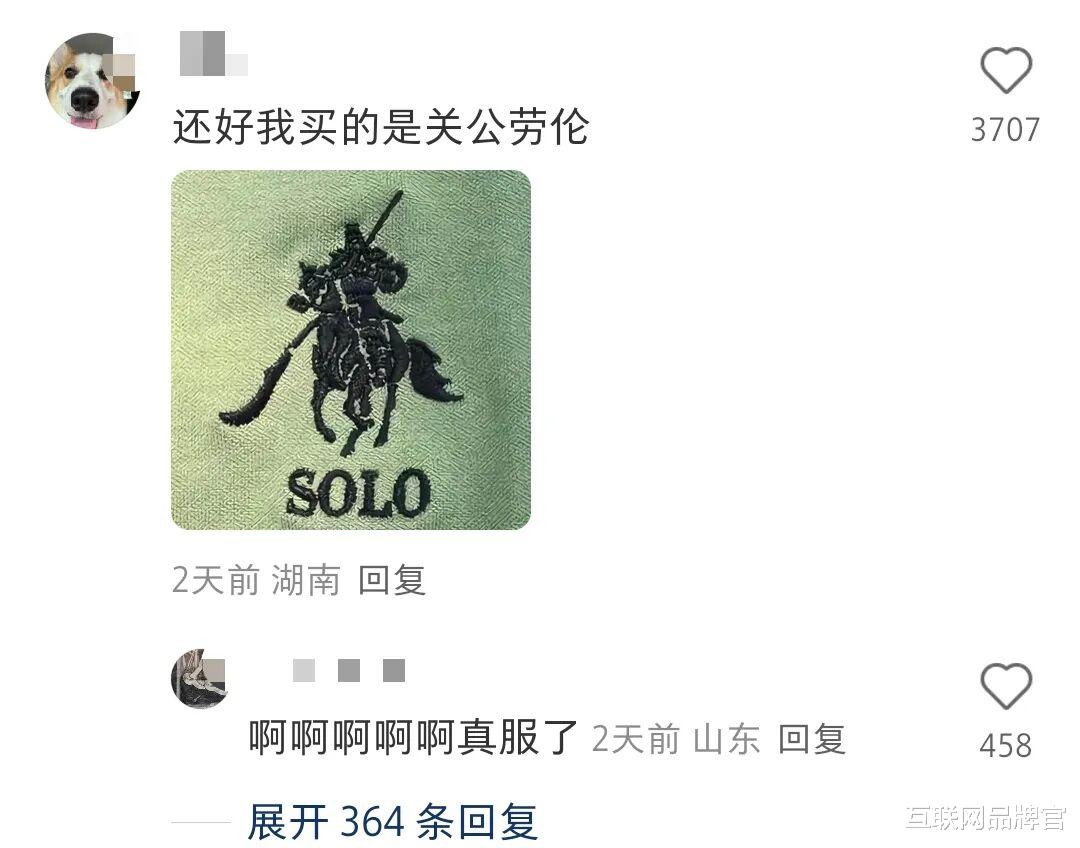Select the comment text 还好我买的是关公劳伦
This screenshot has height=848, width=1080.
pyautogui.click(x=380, y=127)
